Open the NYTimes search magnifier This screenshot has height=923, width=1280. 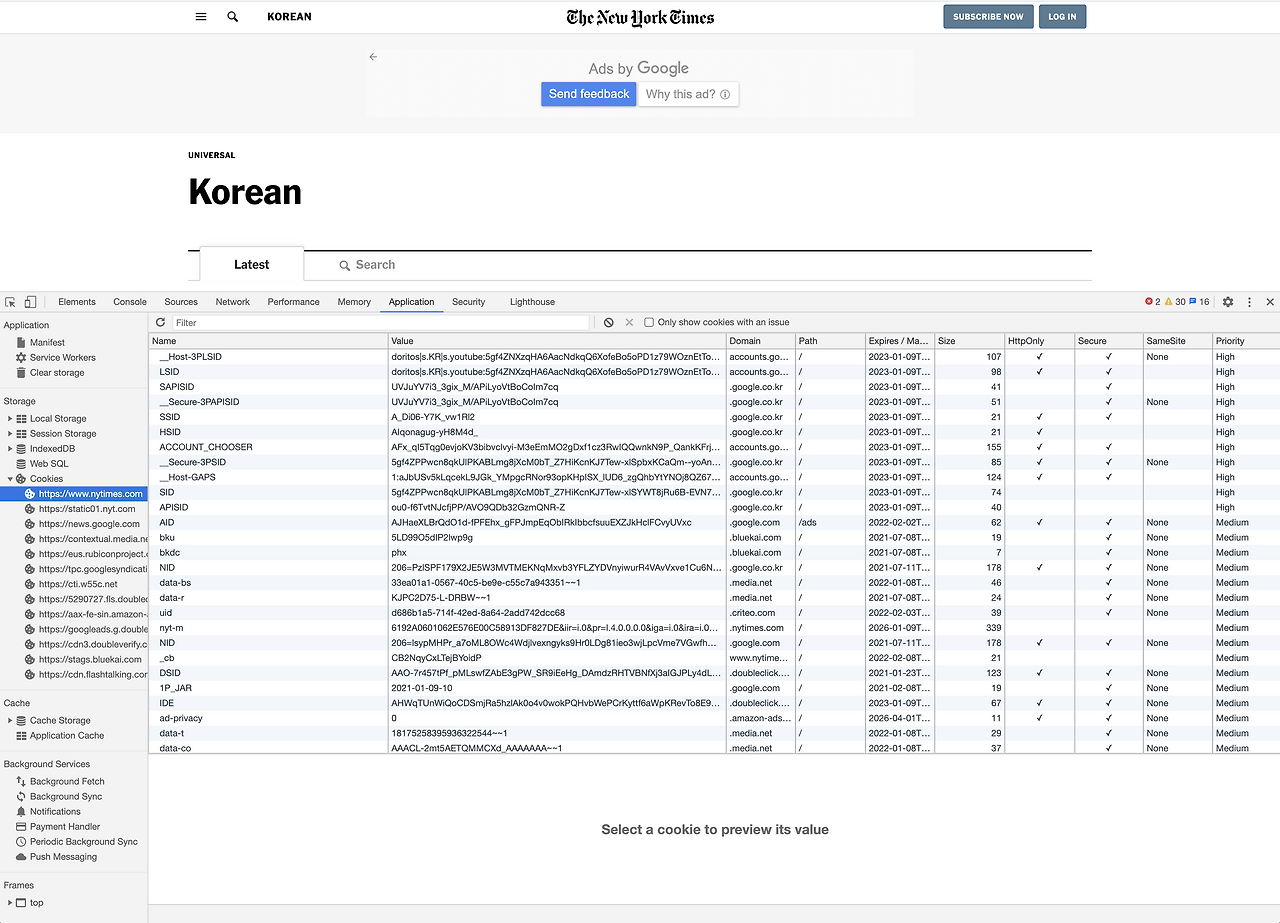click(232, 16)
